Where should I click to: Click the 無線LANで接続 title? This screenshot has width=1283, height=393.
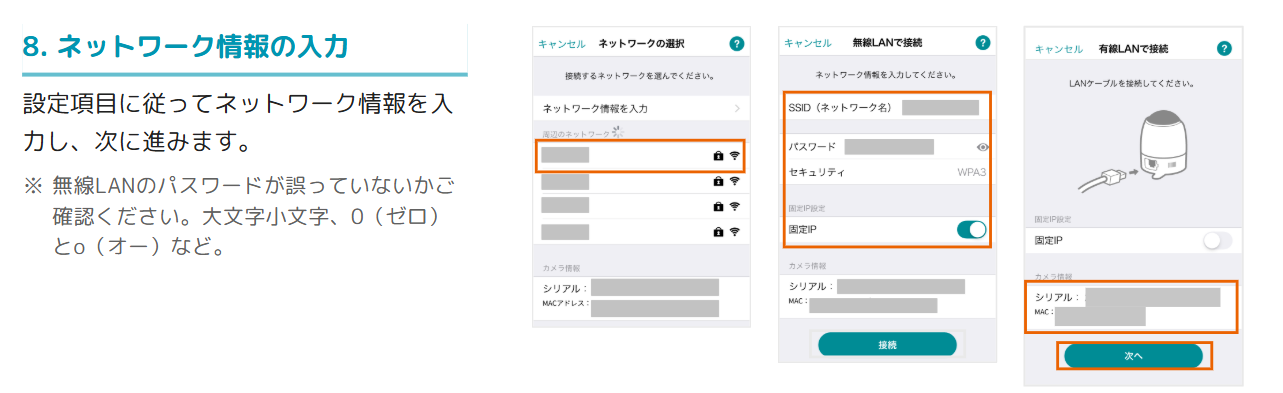(x=887, y=43)
